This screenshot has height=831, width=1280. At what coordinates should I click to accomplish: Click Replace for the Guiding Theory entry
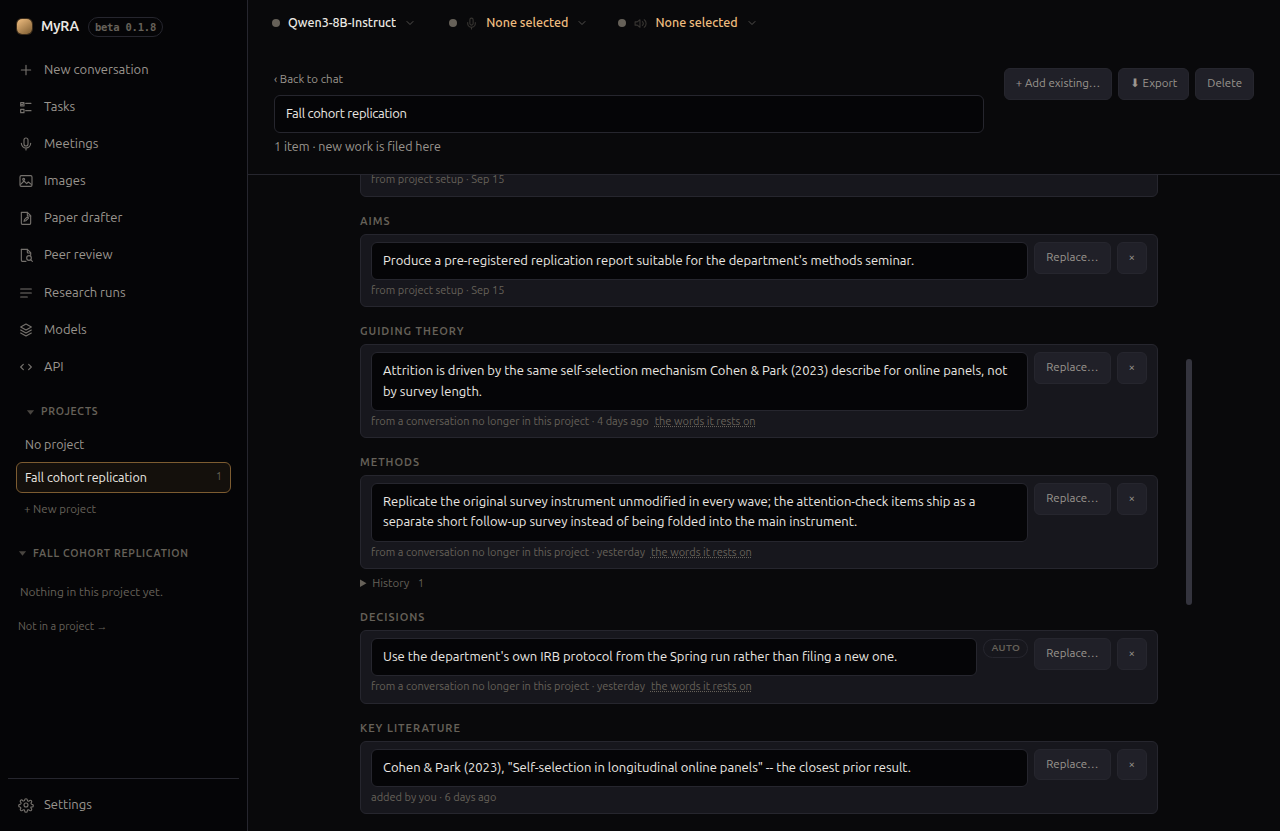(1072, 368)
